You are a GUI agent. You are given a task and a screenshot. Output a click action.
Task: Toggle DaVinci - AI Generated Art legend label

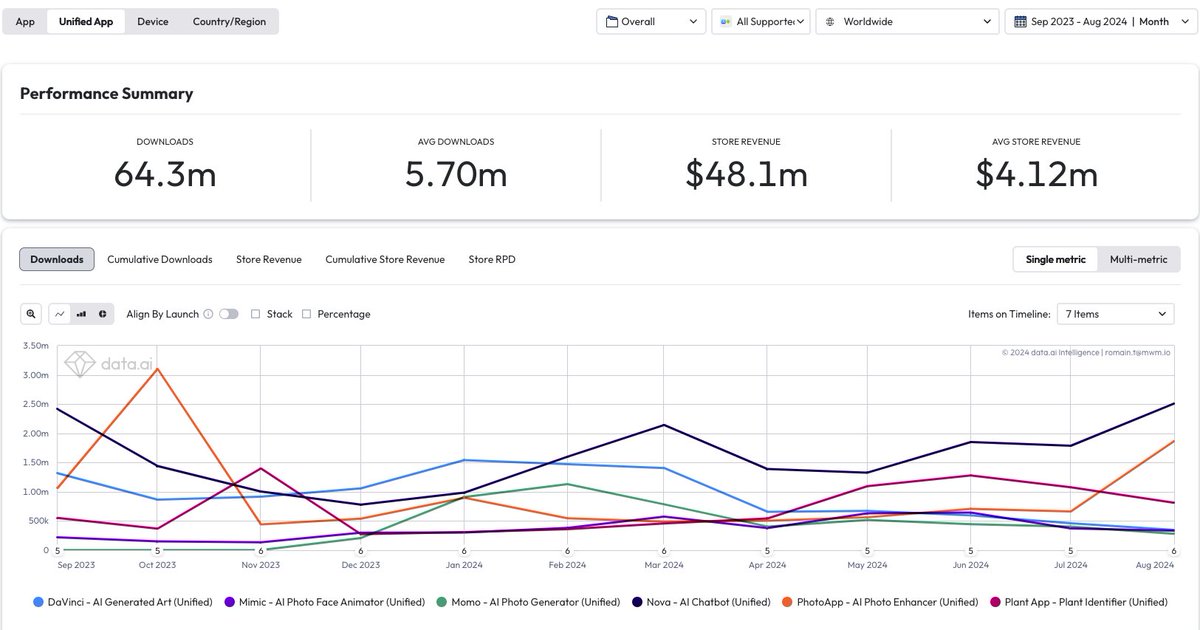point(130,602)
